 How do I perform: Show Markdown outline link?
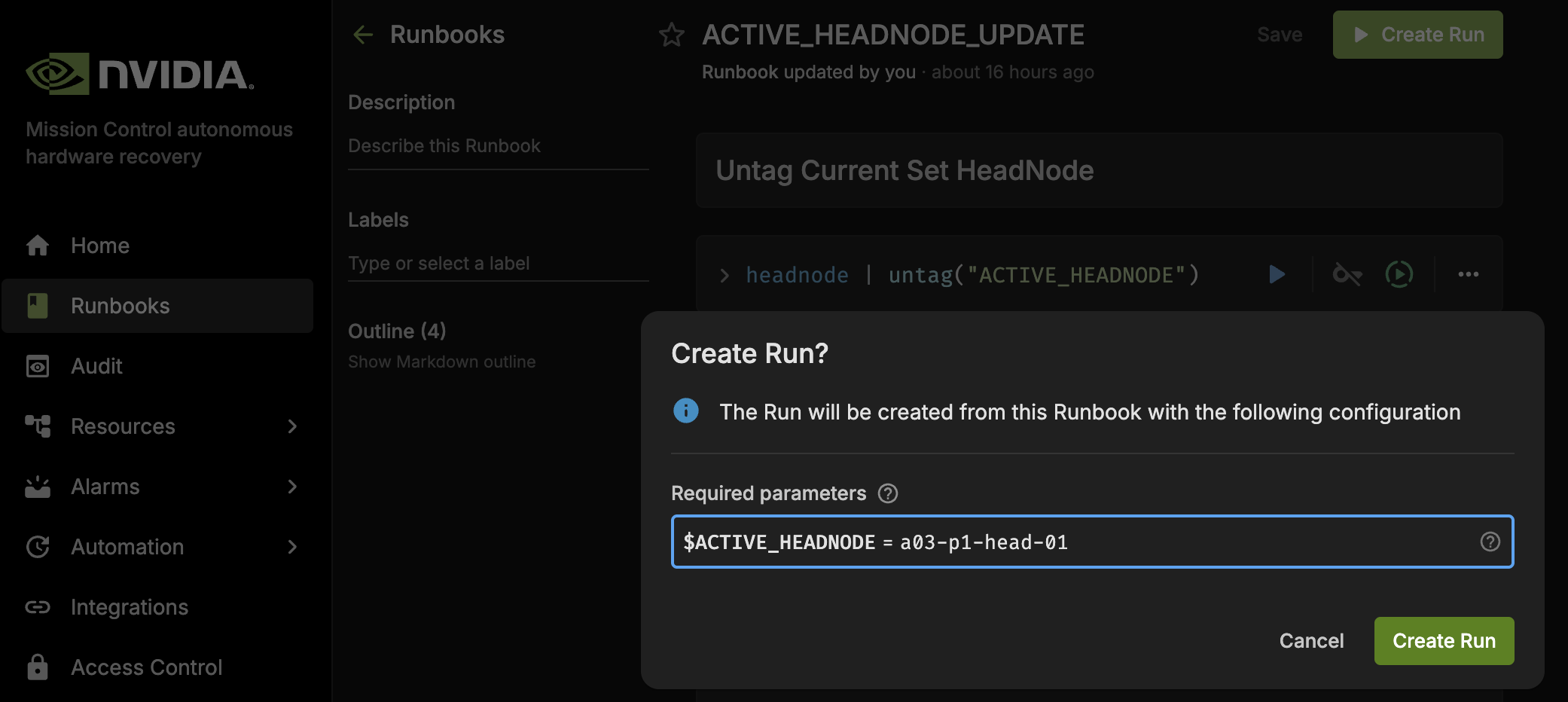(x=441, y=362)
